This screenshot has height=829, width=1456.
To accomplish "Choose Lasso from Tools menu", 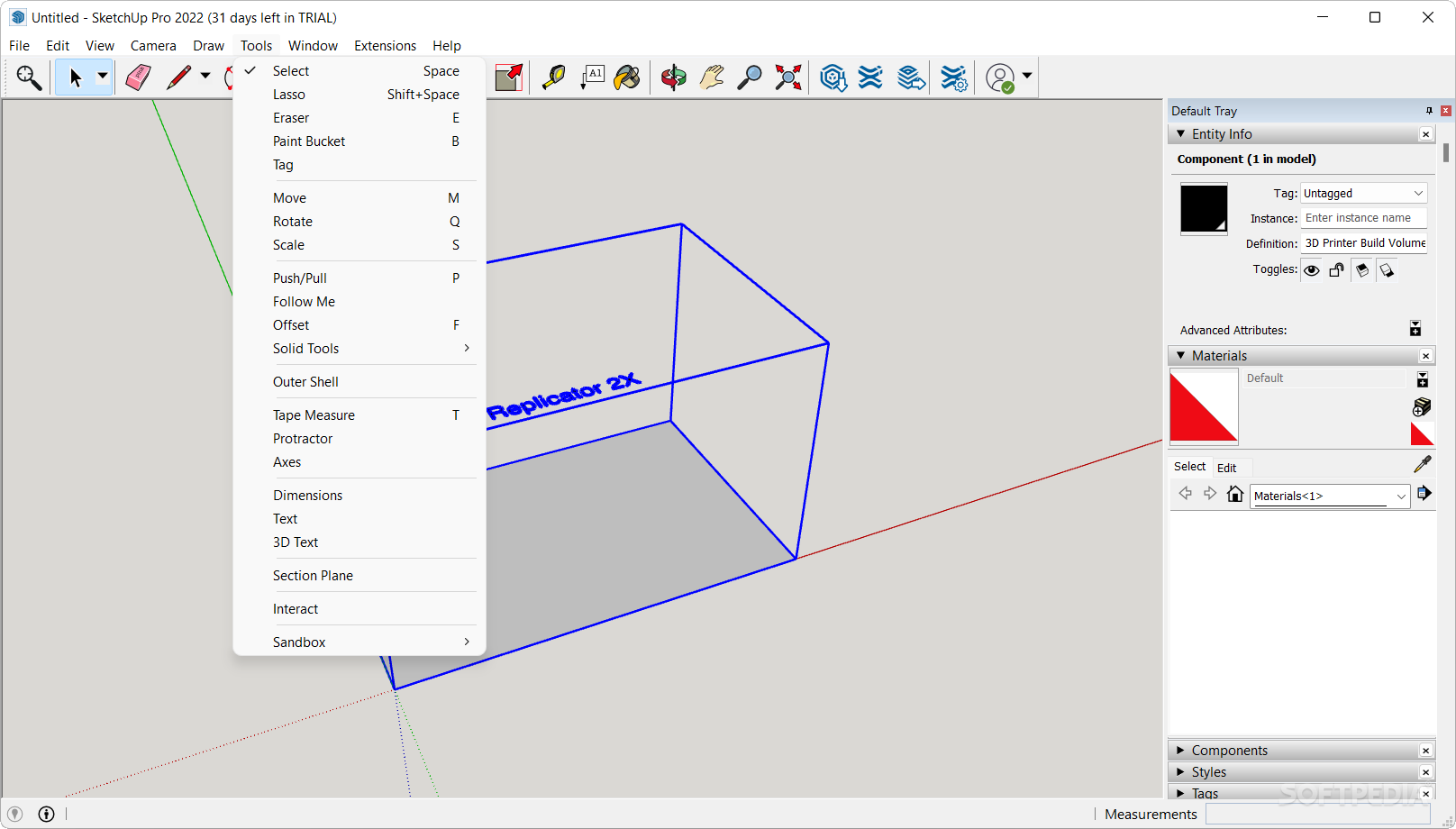I will [x=359, y=95].
